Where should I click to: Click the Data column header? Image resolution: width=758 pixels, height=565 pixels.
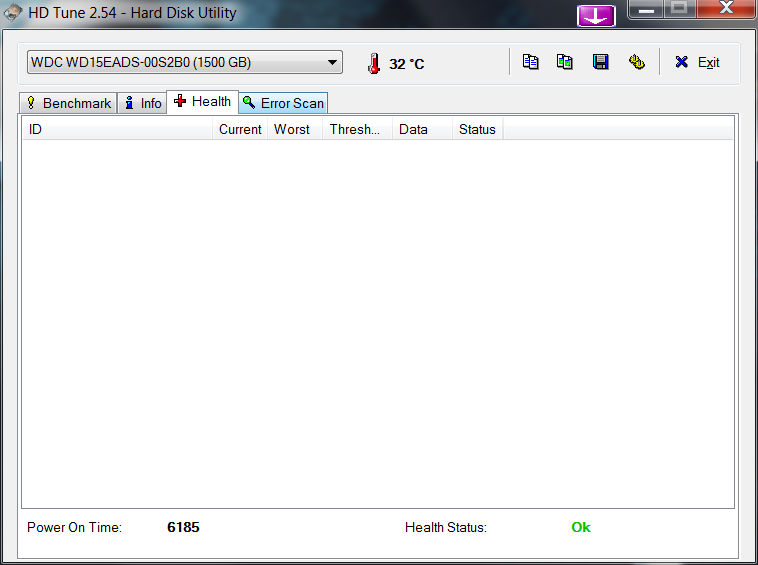pyautogui.click(x=423, y=129)
